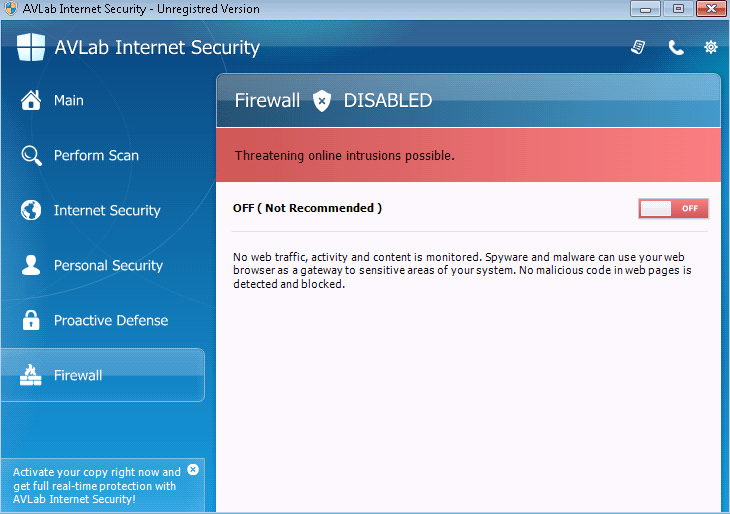Open the report log document icon
This screenshot has width=730, height=514.
[x=638, y=47]
